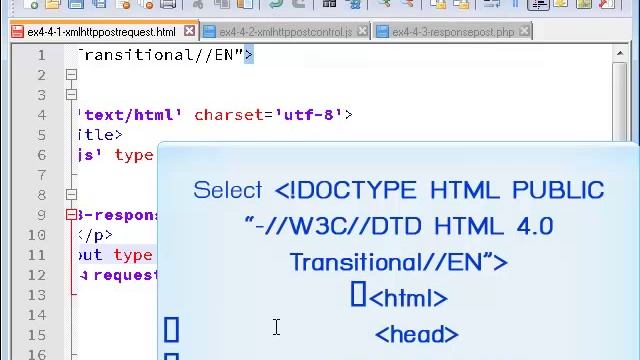Click the Close document toolbar icon
The image size is (640, 360).
[x=122, y=4]
